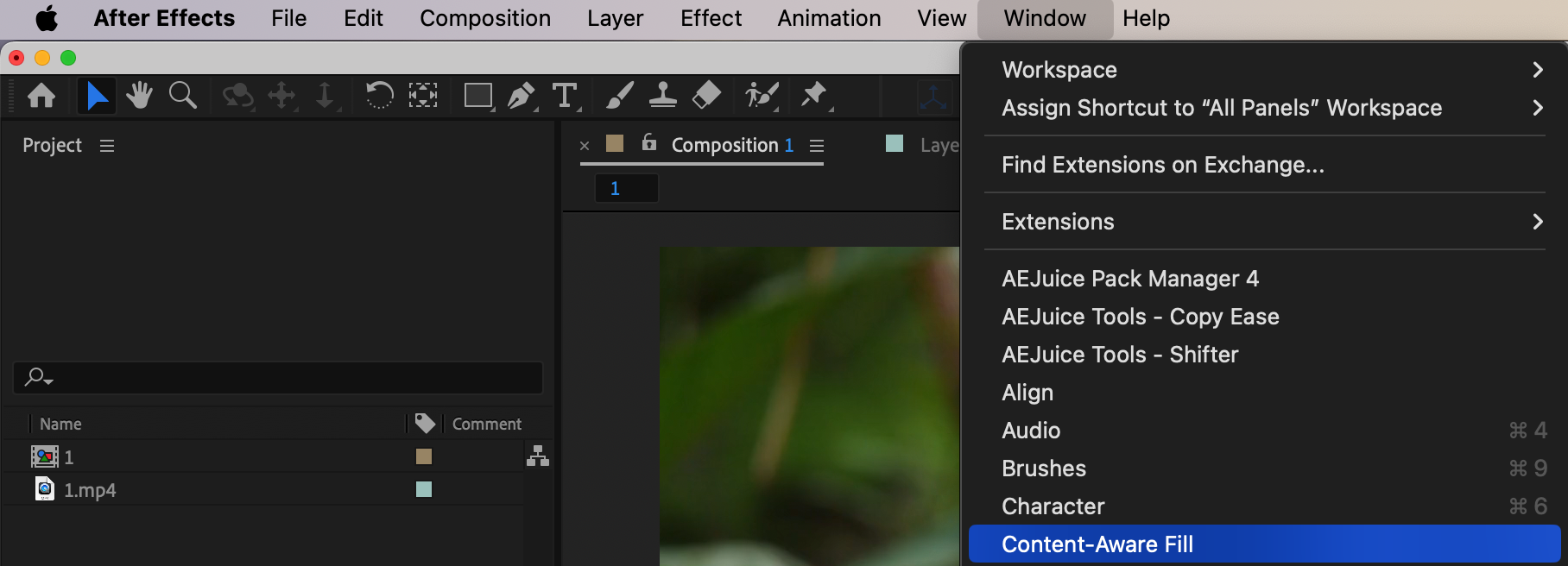Click the label color swatch for 1.mp4

pyautogui.click(x=424, y=489)
